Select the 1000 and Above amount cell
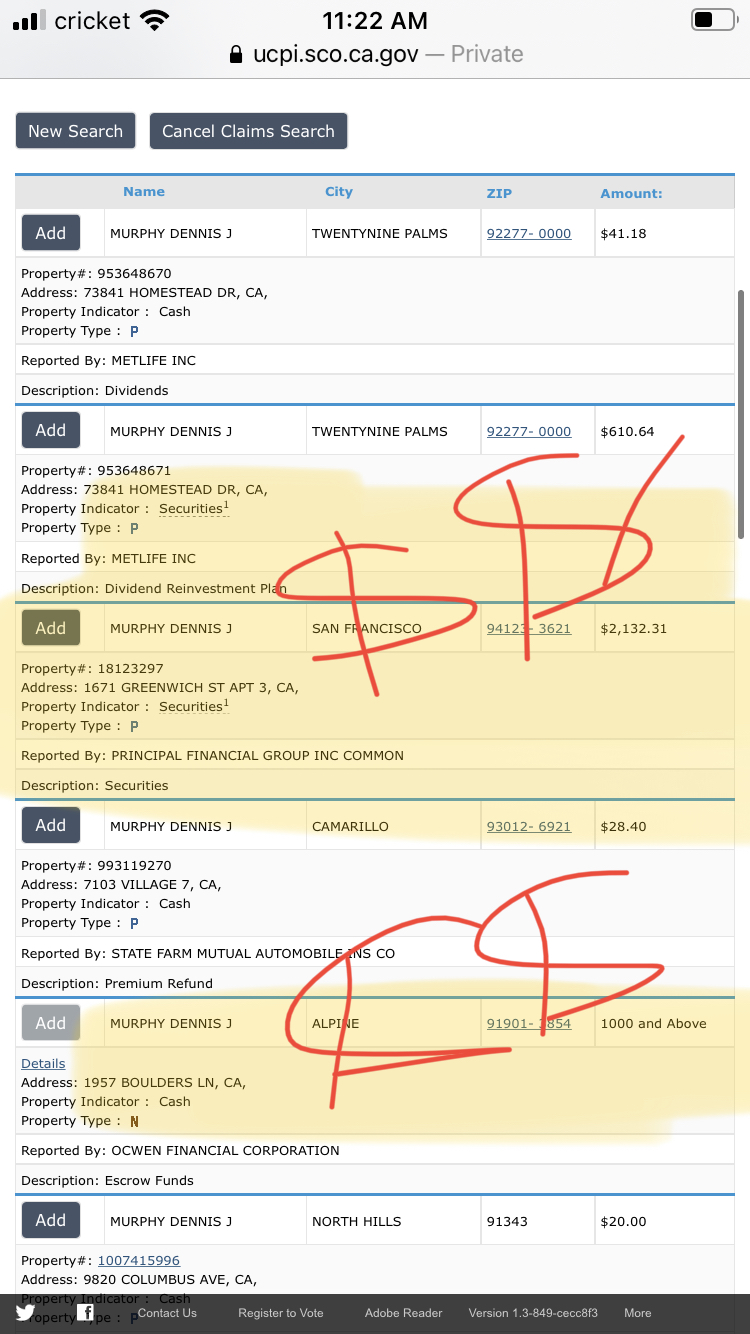This screenshot has height=1334, width=750. (664, 1023)
